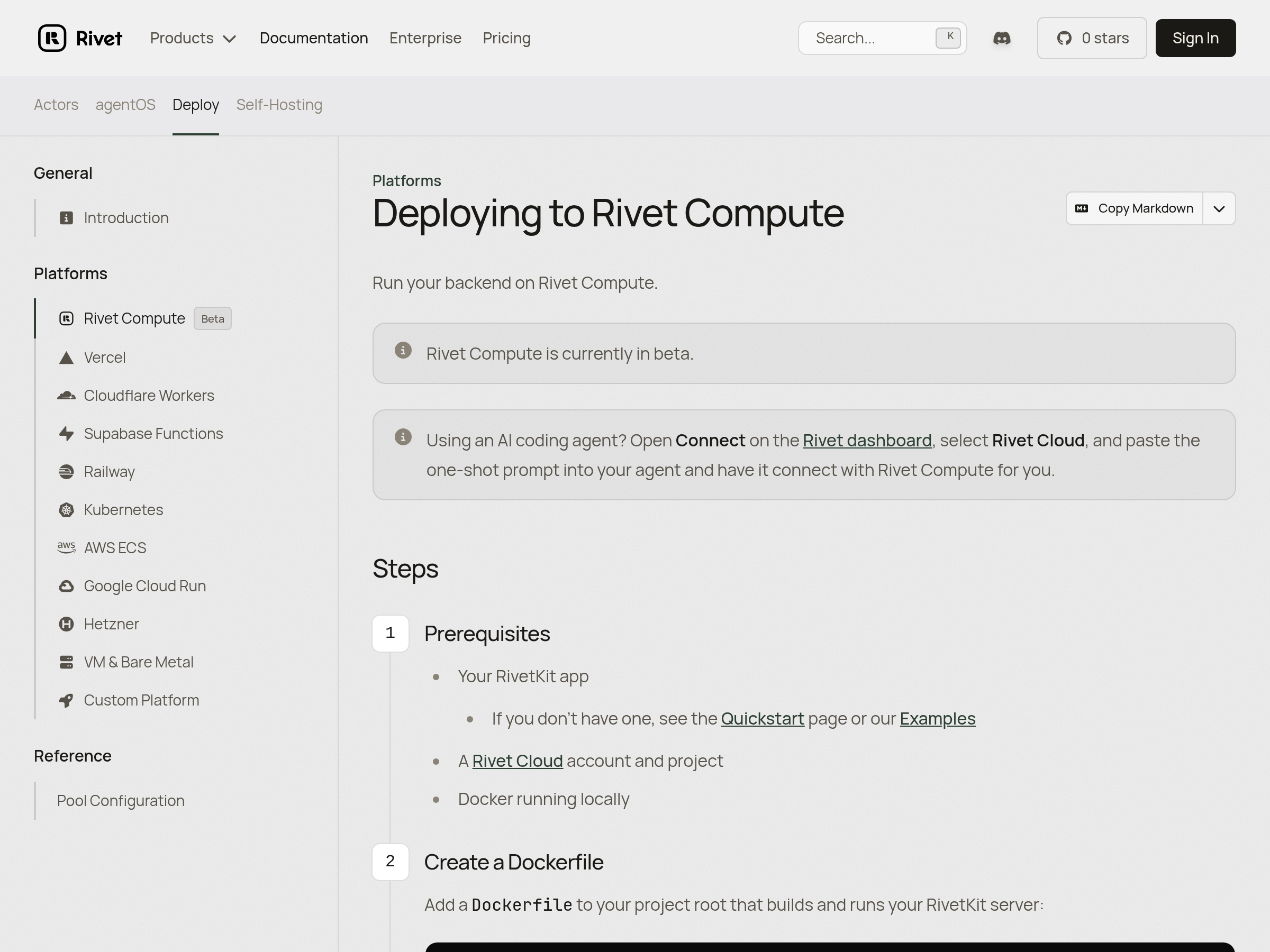
Task: Click the Markdown icon in Copy Markdown
Action: click(x=1082, y=208)
